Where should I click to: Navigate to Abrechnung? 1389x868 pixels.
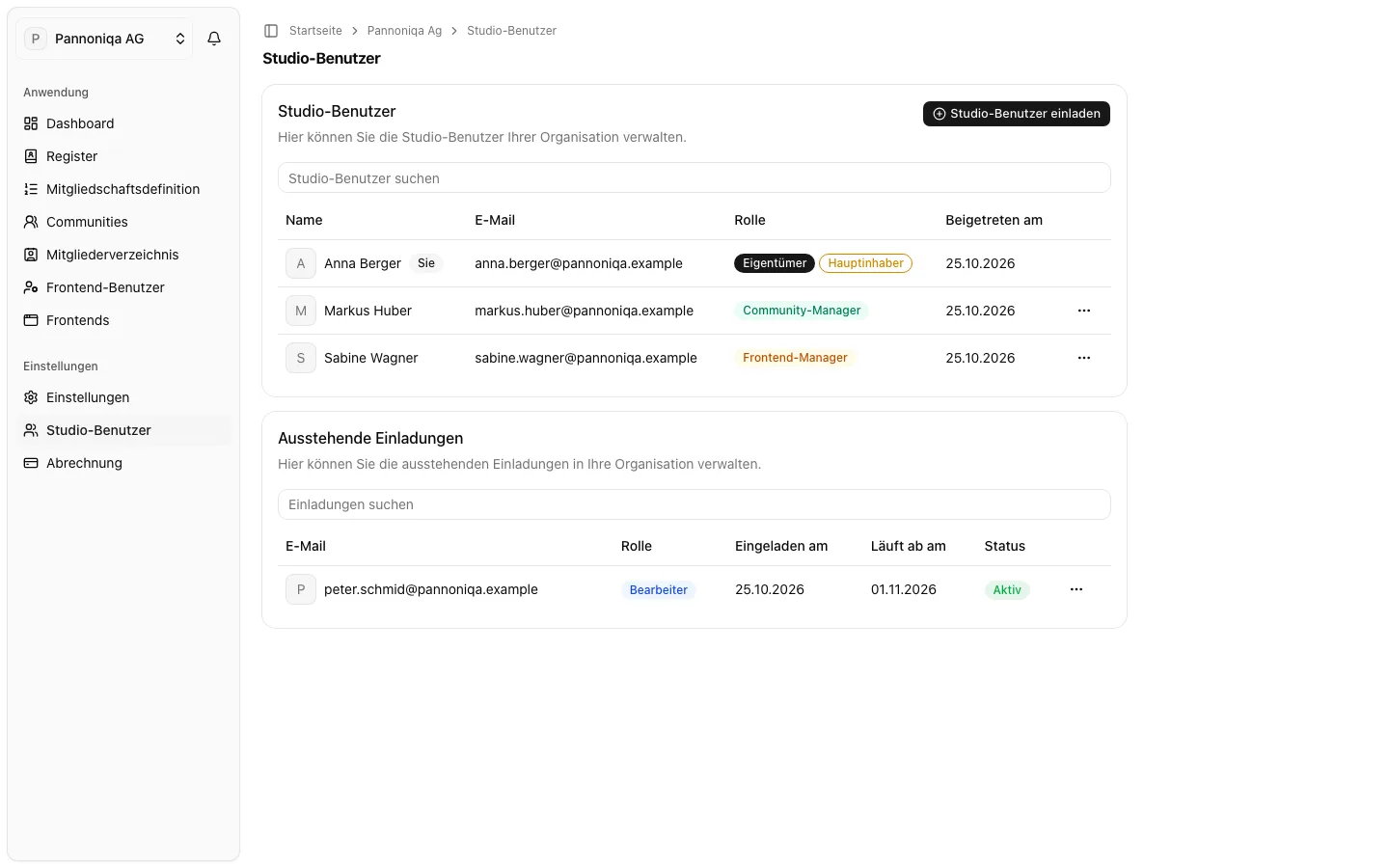[123, 463]
